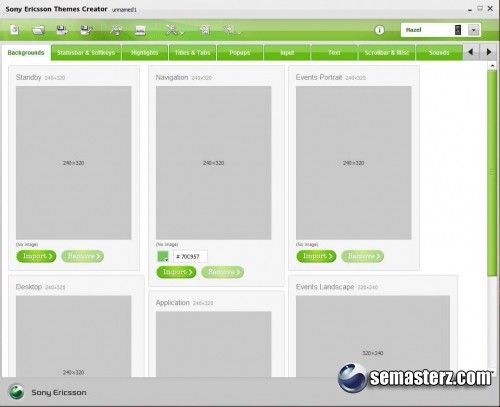The height and width of the screenshot is (407, 500).
Task: Click the Standby section title
Action: click(28, 77)
